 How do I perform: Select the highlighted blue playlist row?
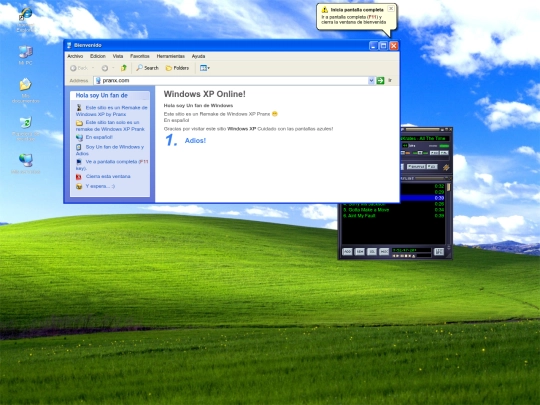coord(422,198)
